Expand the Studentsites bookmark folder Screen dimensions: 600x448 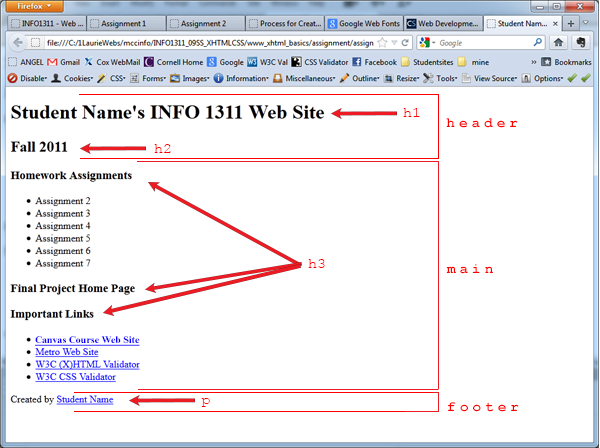(427, 62)
